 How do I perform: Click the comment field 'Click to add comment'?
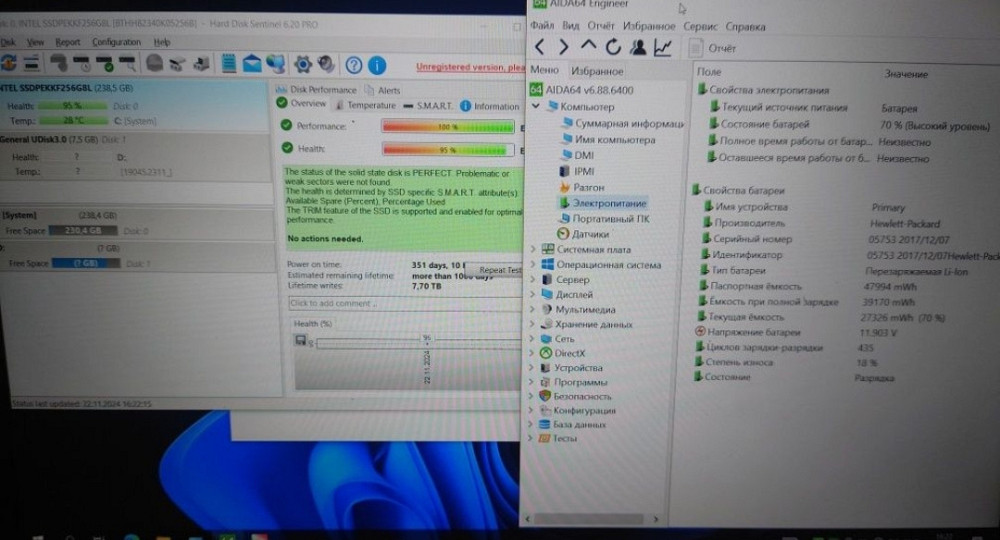tap(405, 303)
